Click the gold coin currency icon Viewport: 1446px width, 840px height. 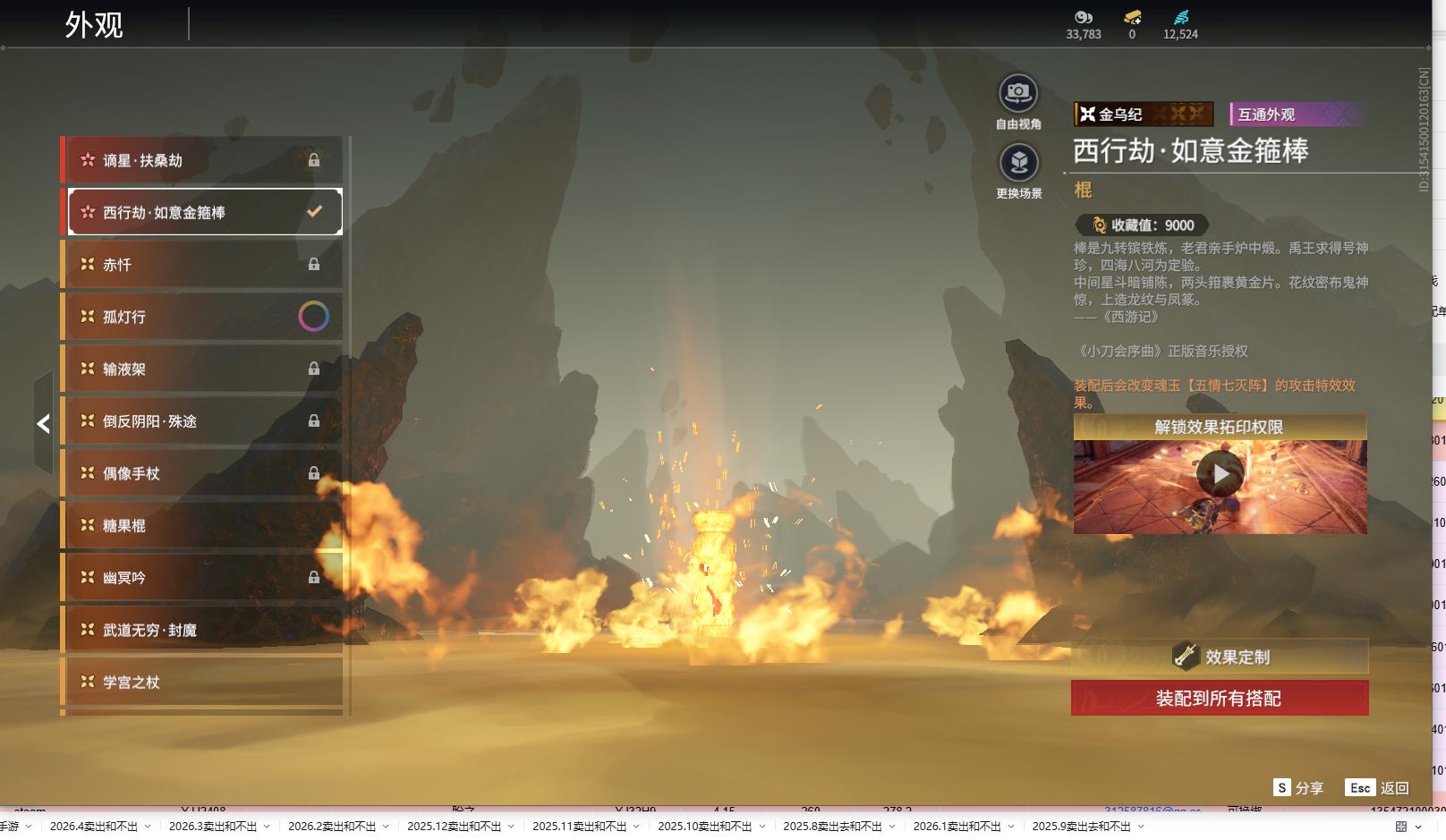click(x=1083, y=17)
